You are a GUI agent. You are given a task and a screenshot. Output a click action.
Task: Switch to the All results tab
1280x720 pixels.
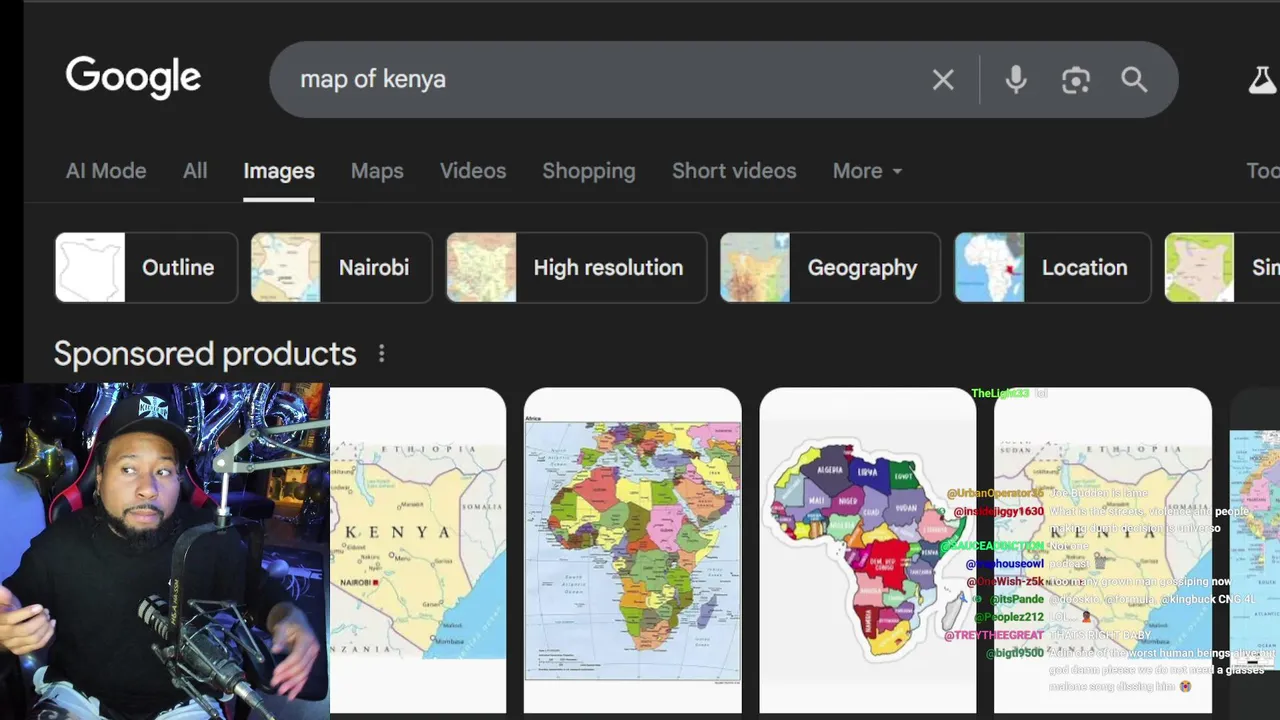[195, 171]
